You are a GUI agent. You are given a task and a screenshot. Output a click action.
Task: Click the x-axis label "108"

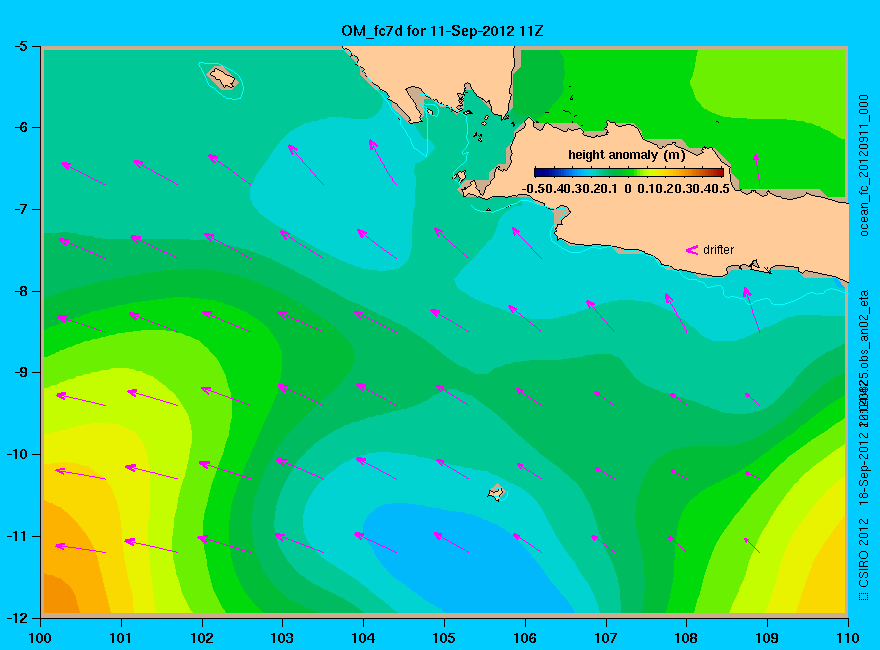[x=686, y=638]
